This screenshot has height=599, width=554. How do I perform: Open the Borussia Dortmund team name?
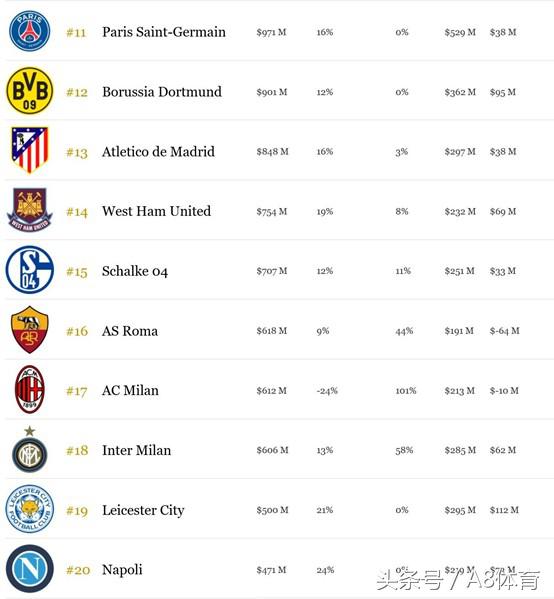pyautogui.click(x=162, y=92)
